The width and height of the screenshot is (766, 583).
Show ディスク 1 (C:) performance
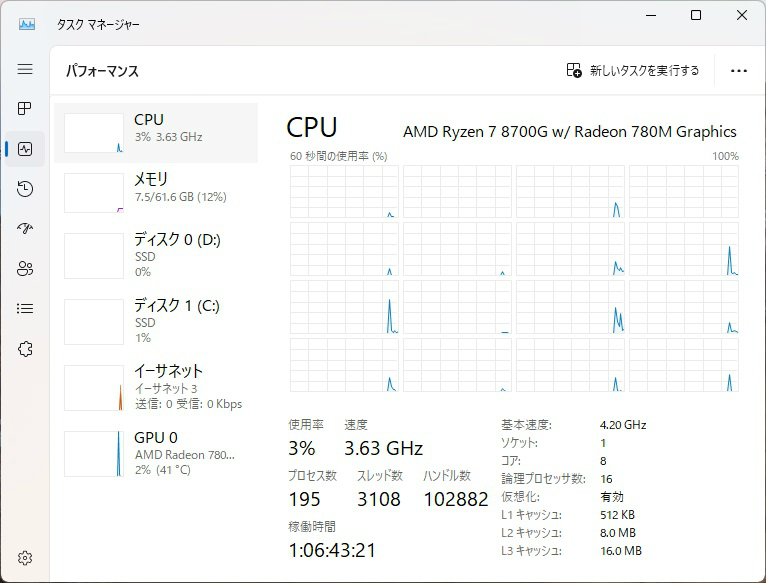coord(155,319)
